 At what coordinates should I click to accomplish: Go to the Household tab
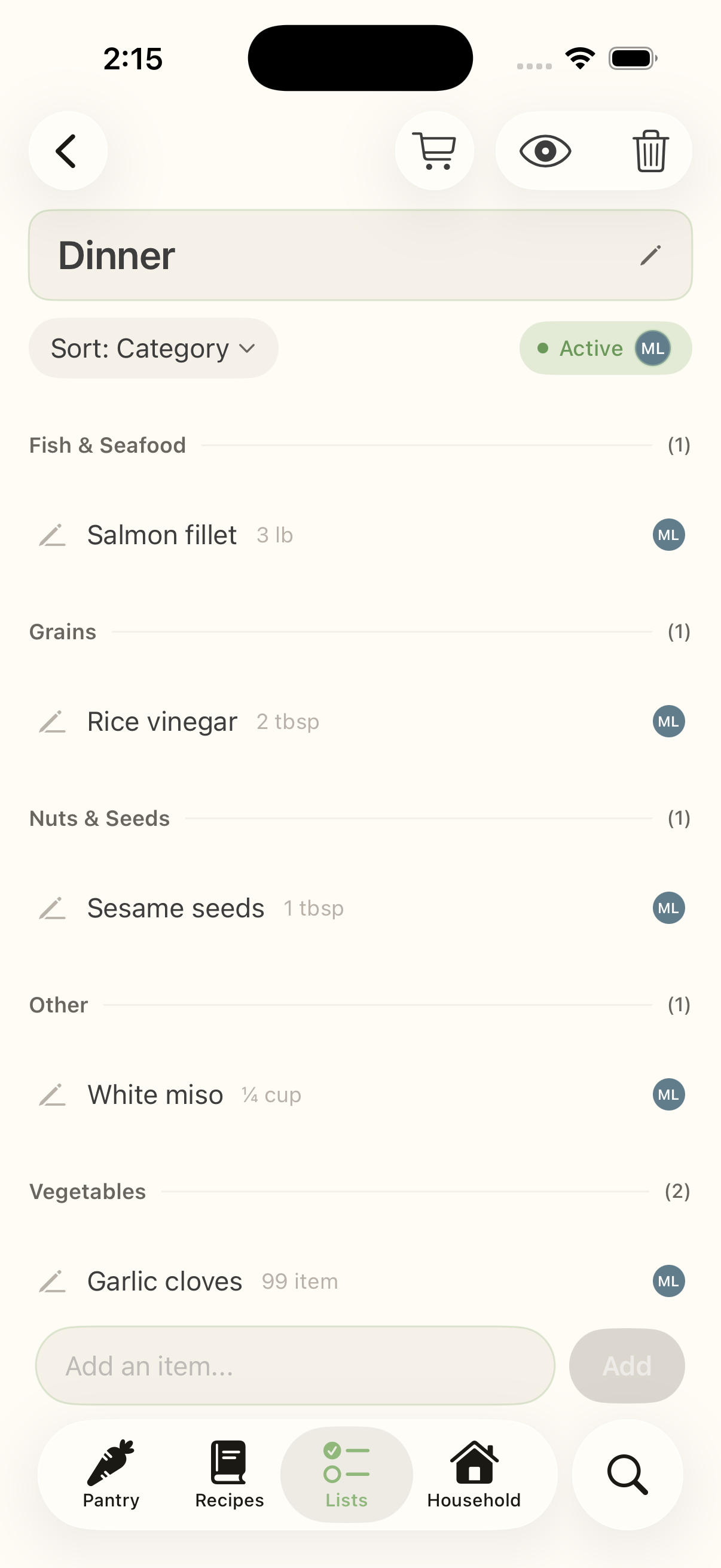pos(473,1474)
